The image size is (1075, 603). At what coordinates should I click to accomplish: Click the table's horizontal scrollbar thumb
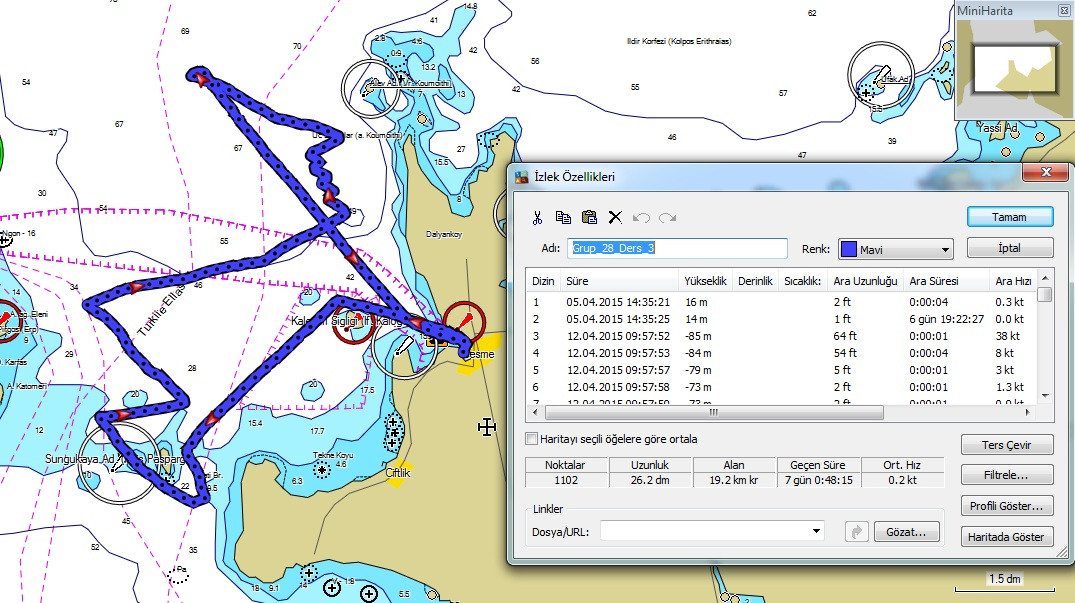(714, 412)
